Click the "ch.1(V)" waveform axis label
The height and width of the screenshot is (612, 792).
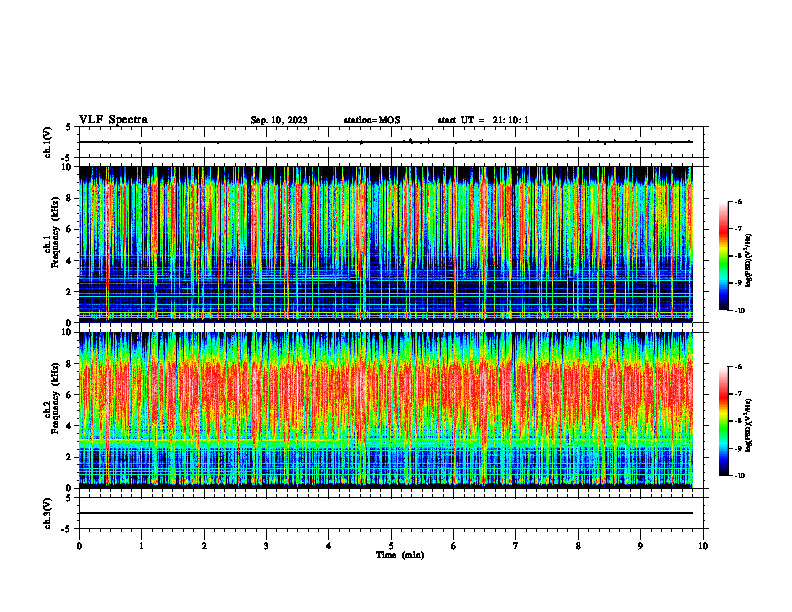pyautogui.click(x=48, y=142)
